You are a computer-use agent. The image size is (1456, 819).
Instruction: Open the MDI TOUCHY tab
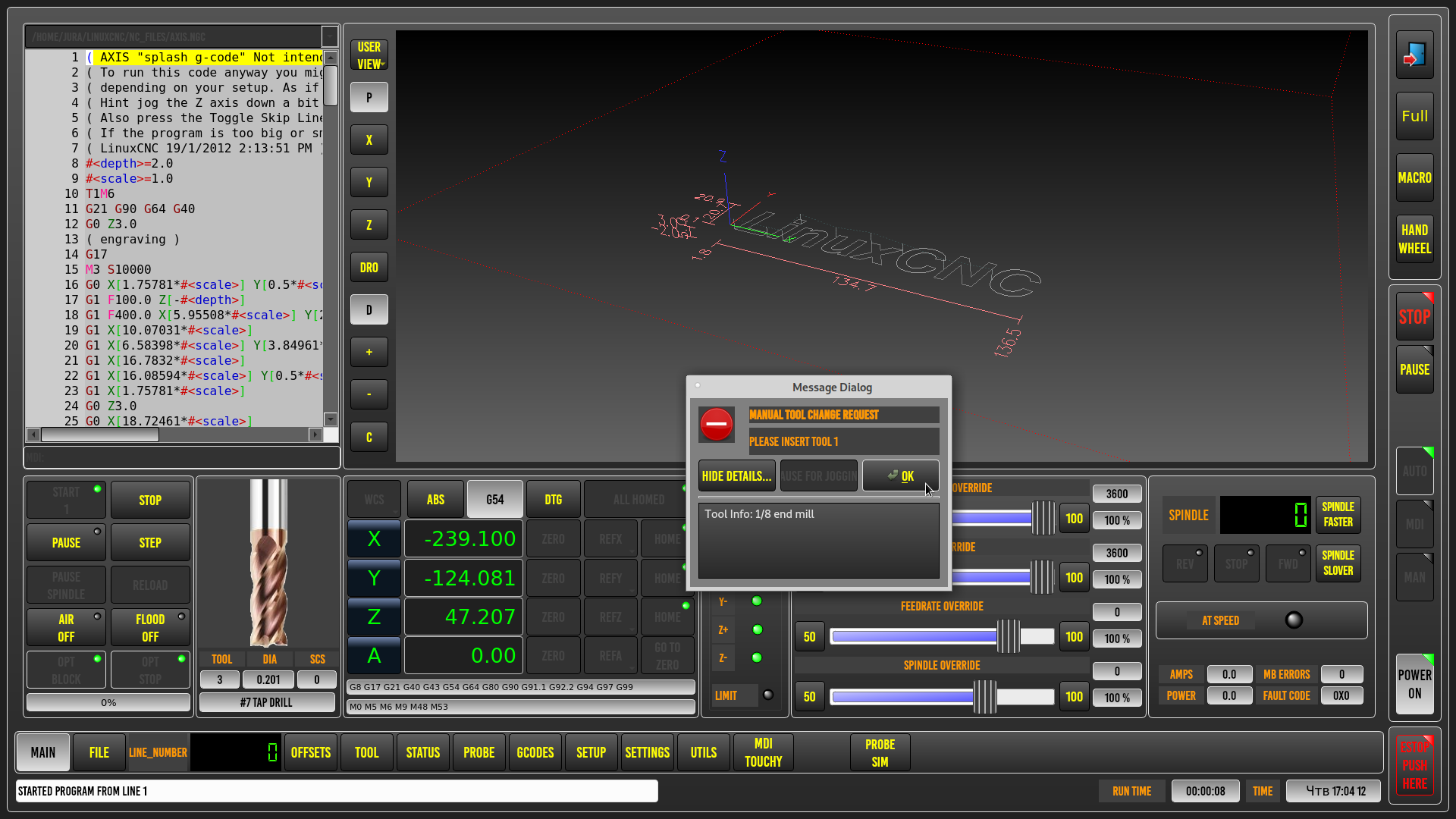tap(764, 753)
